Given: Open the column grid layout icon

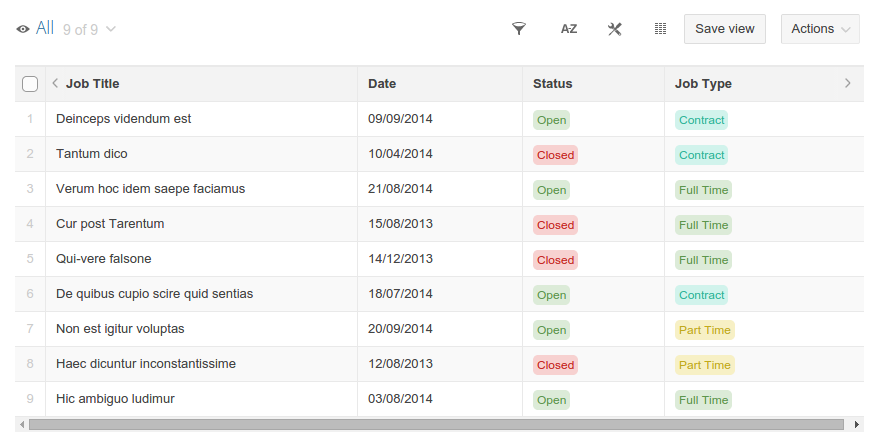Looking at the screenshot, I should pos(660,29).
